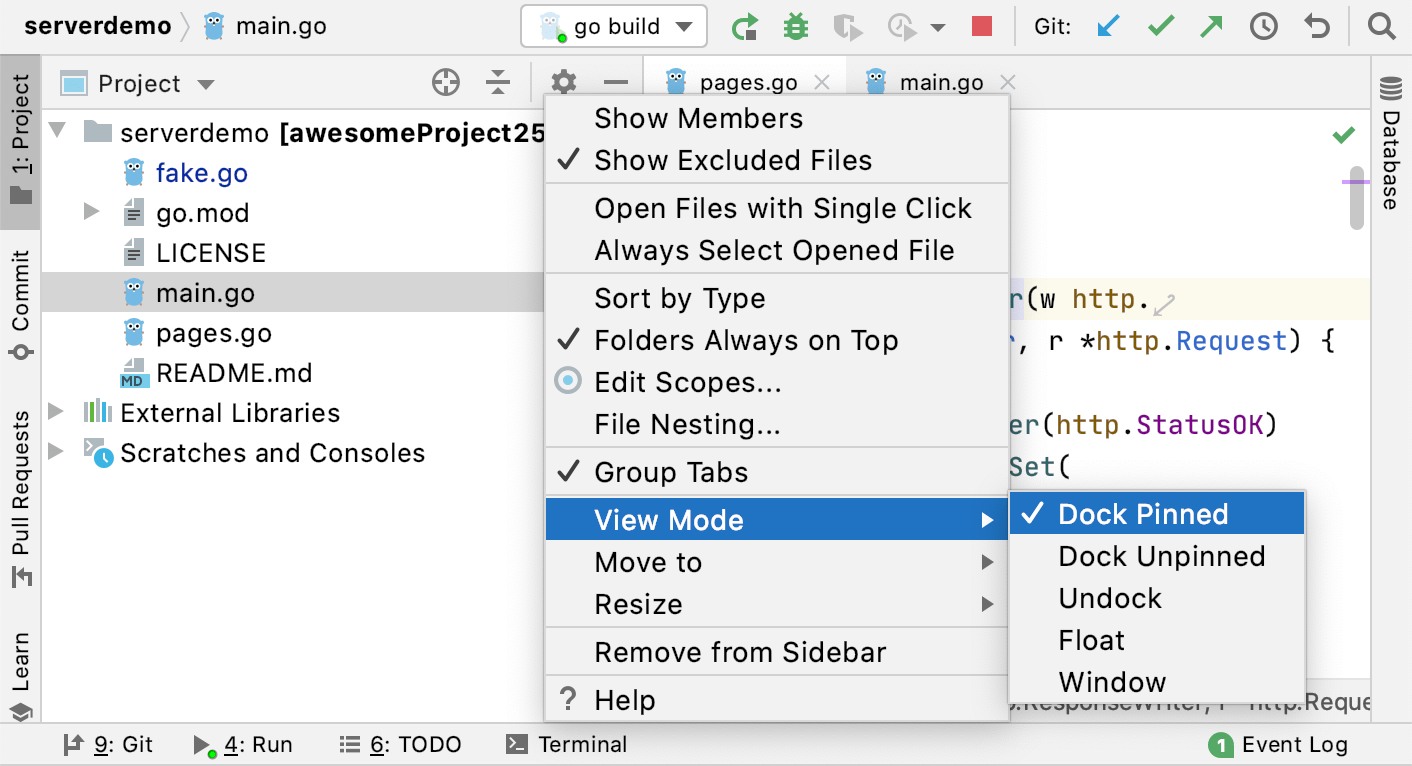Disable Folders Always on Top

tap(745, 340)
